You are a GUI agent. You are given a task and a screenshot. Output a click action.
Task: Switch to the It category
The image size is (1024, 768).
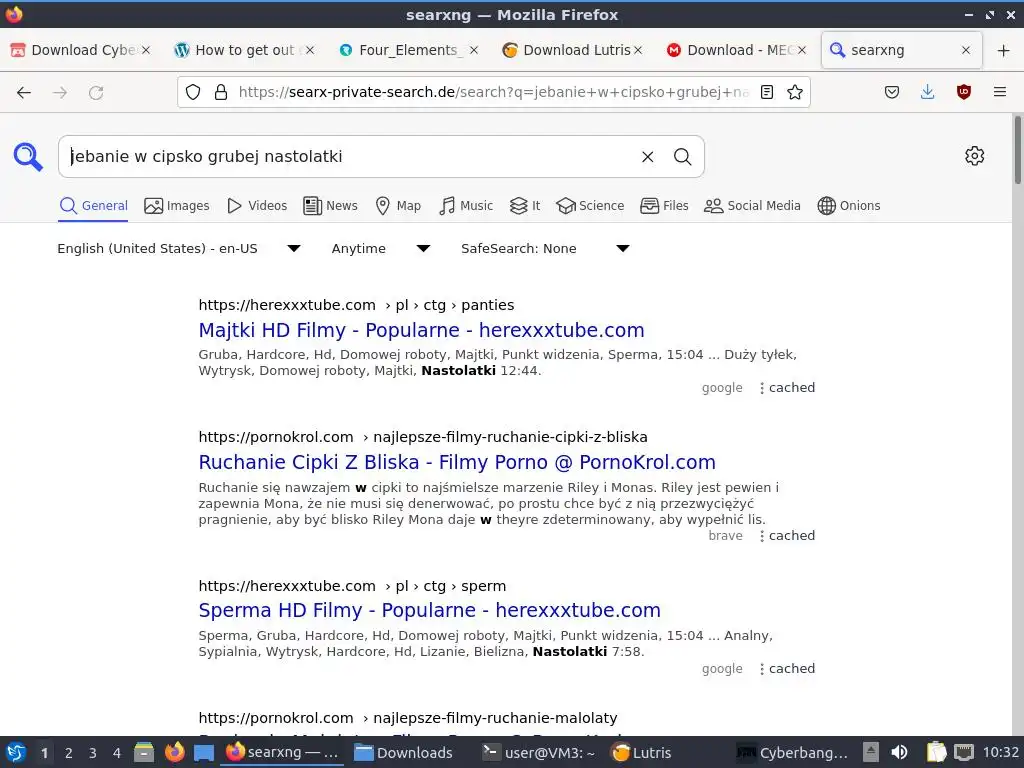click(524, 206)
